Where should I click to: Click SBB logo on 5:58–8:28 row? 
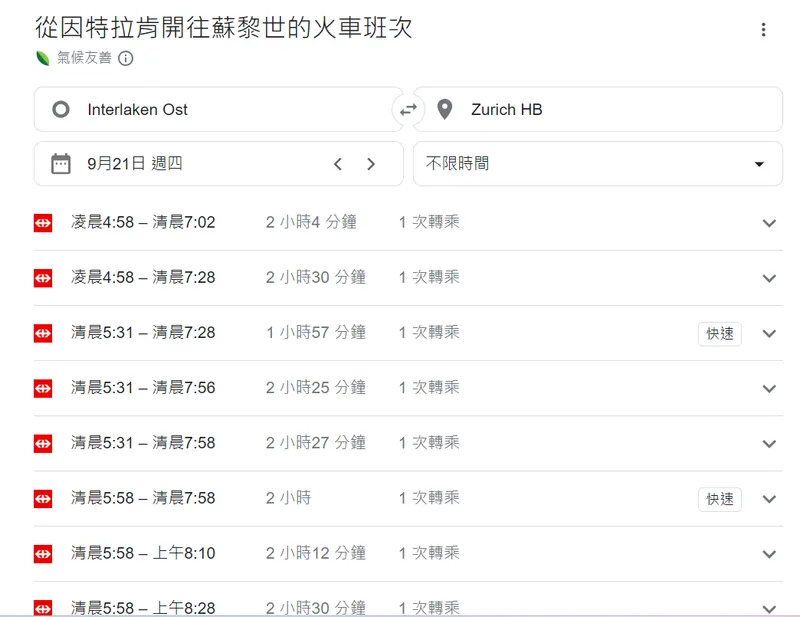click(43, 608)
